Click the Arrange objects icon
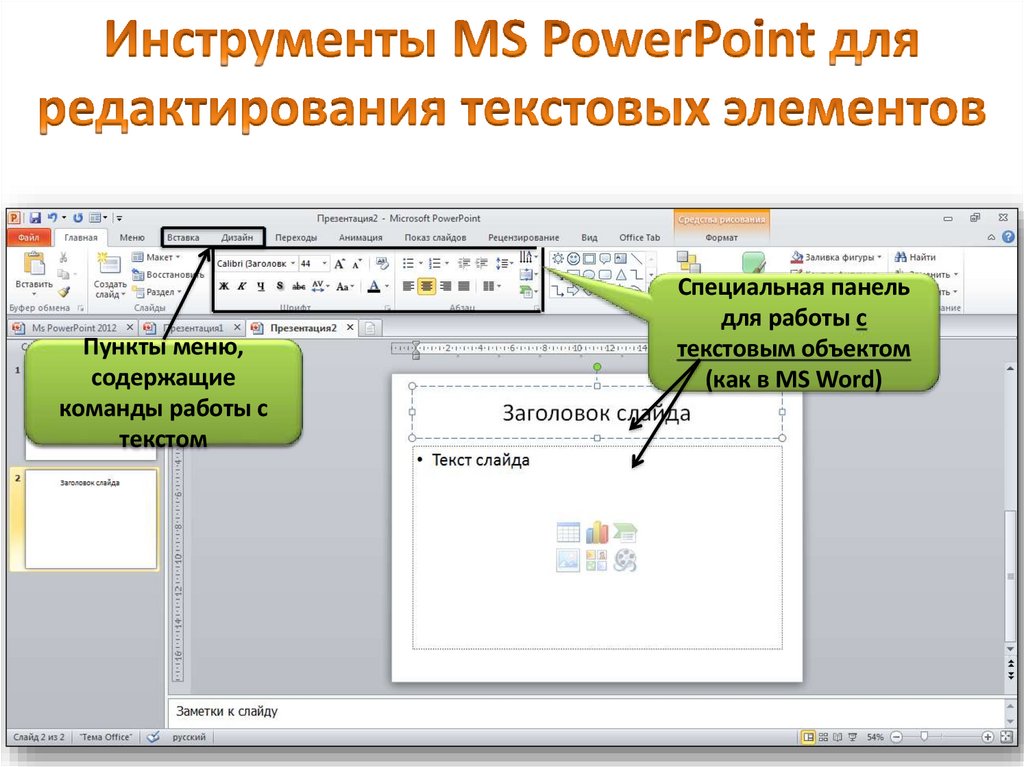 [688, 262]
